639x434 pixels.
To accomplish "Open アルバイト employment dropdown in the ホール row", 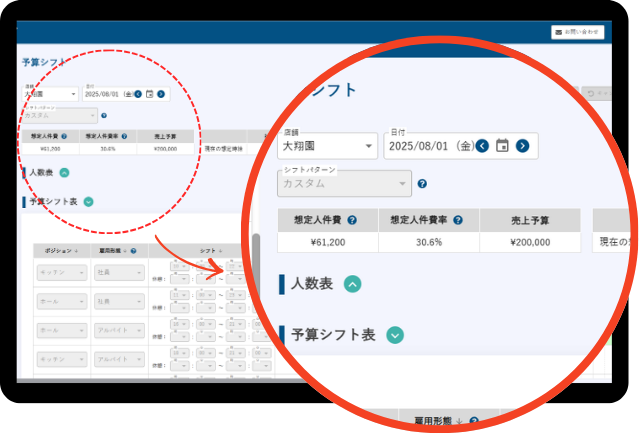I will tap(119, 330).
